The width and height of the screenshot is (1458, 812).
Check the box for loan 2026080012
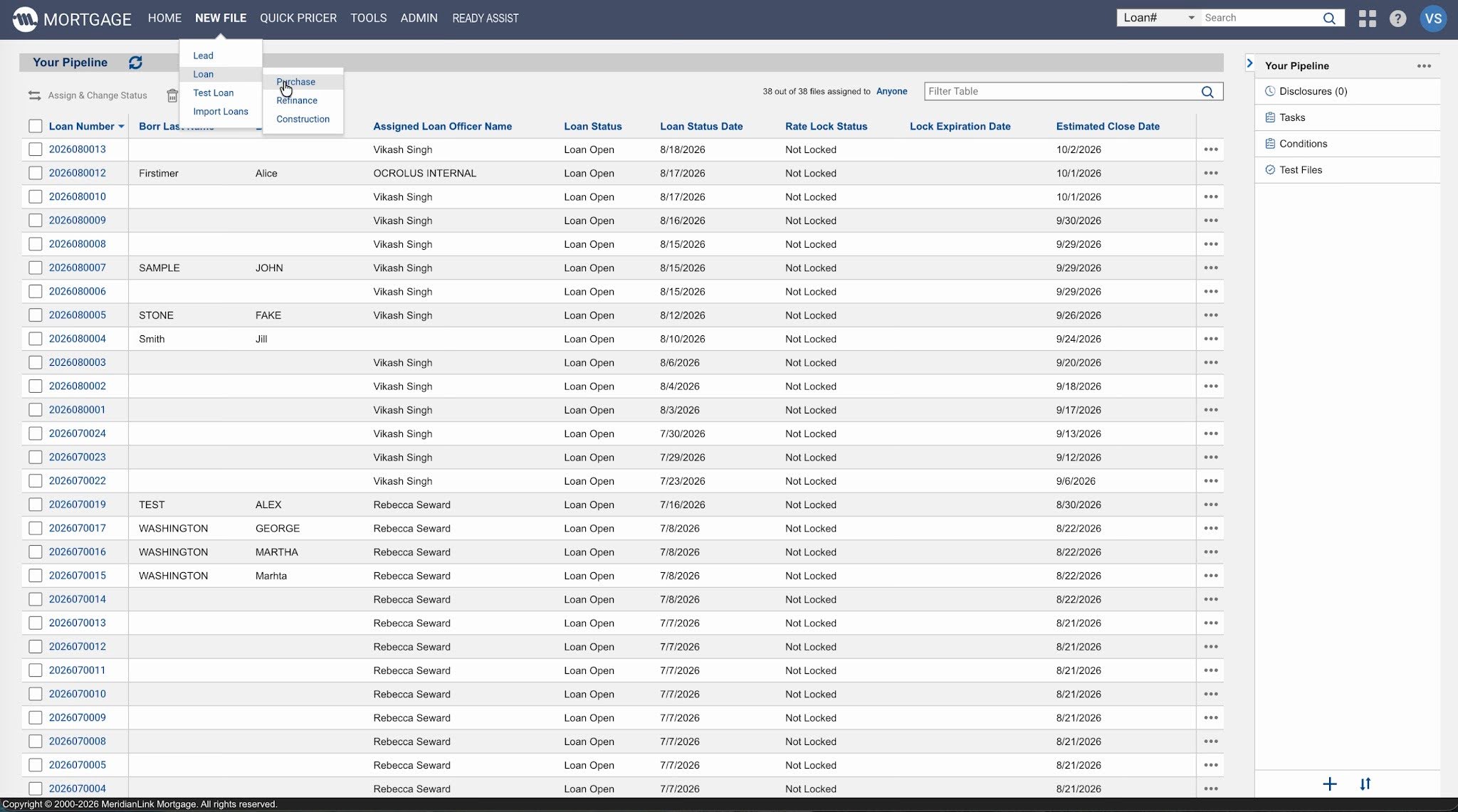tap(35, 173)
